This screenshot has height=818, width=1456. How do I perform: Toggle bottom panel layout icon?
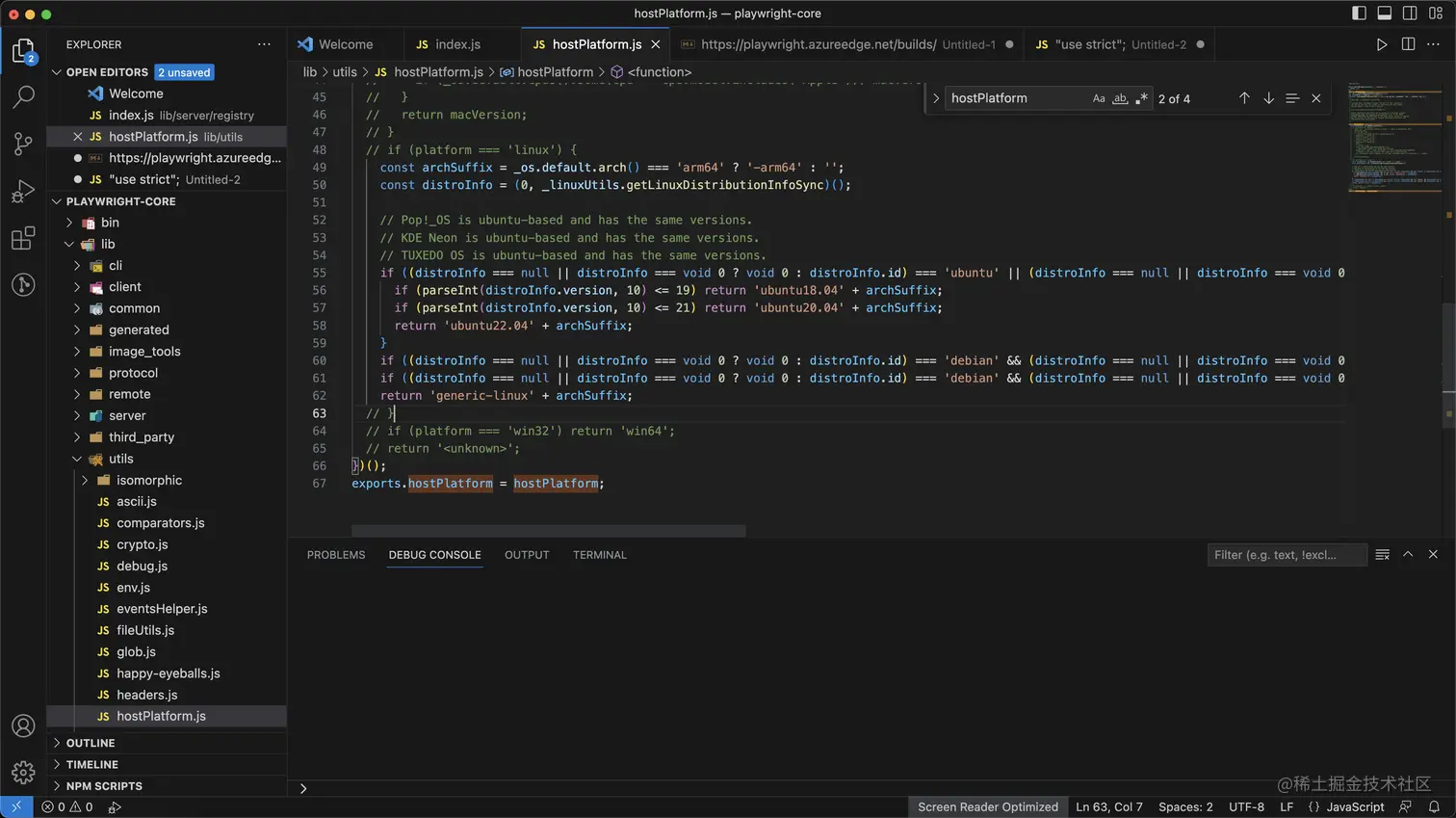(1384, 13)
